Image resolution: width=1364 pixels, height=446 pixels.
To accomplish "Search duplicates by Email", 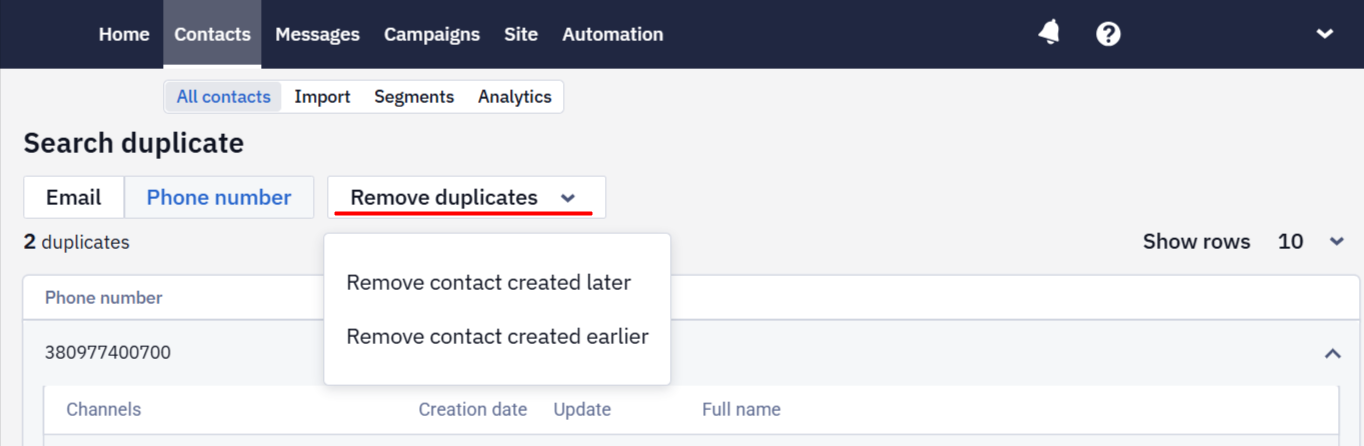I will point(74,197).
